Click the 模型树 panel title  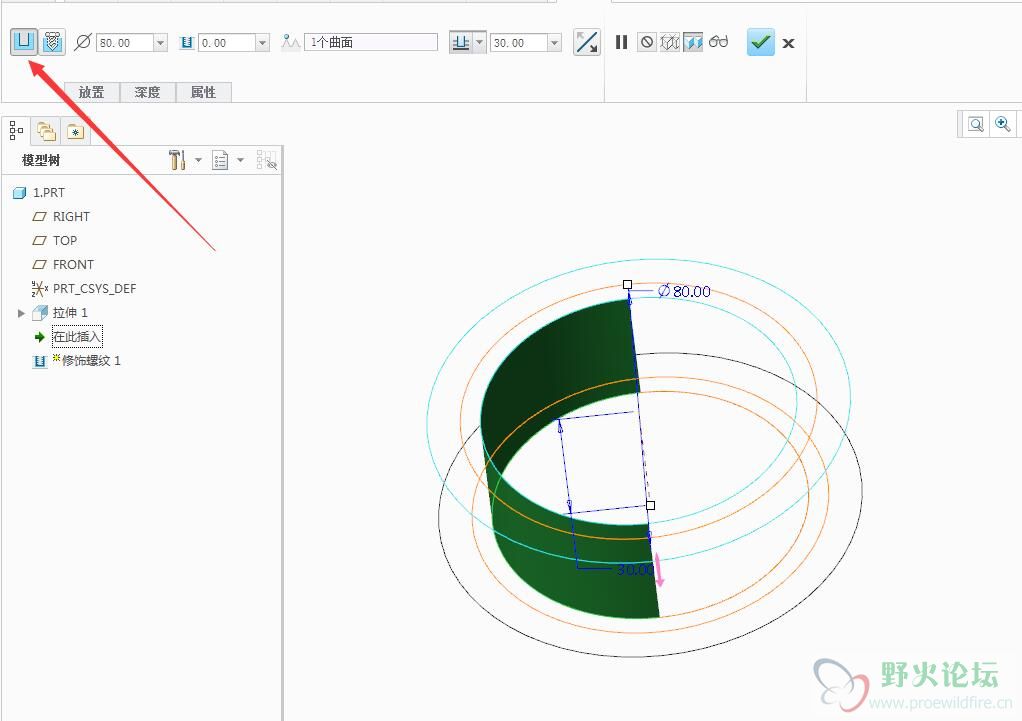(x=41, y=160)
